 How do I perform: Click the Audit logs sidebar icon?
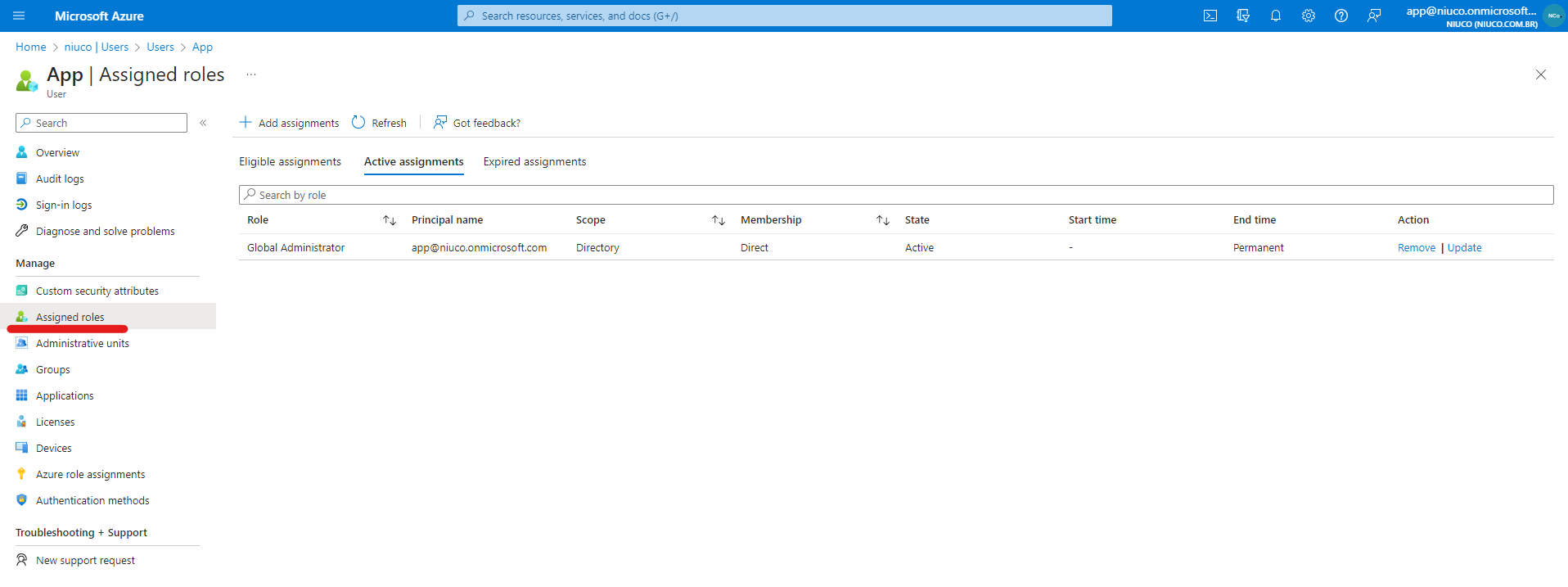coord(22,178)
